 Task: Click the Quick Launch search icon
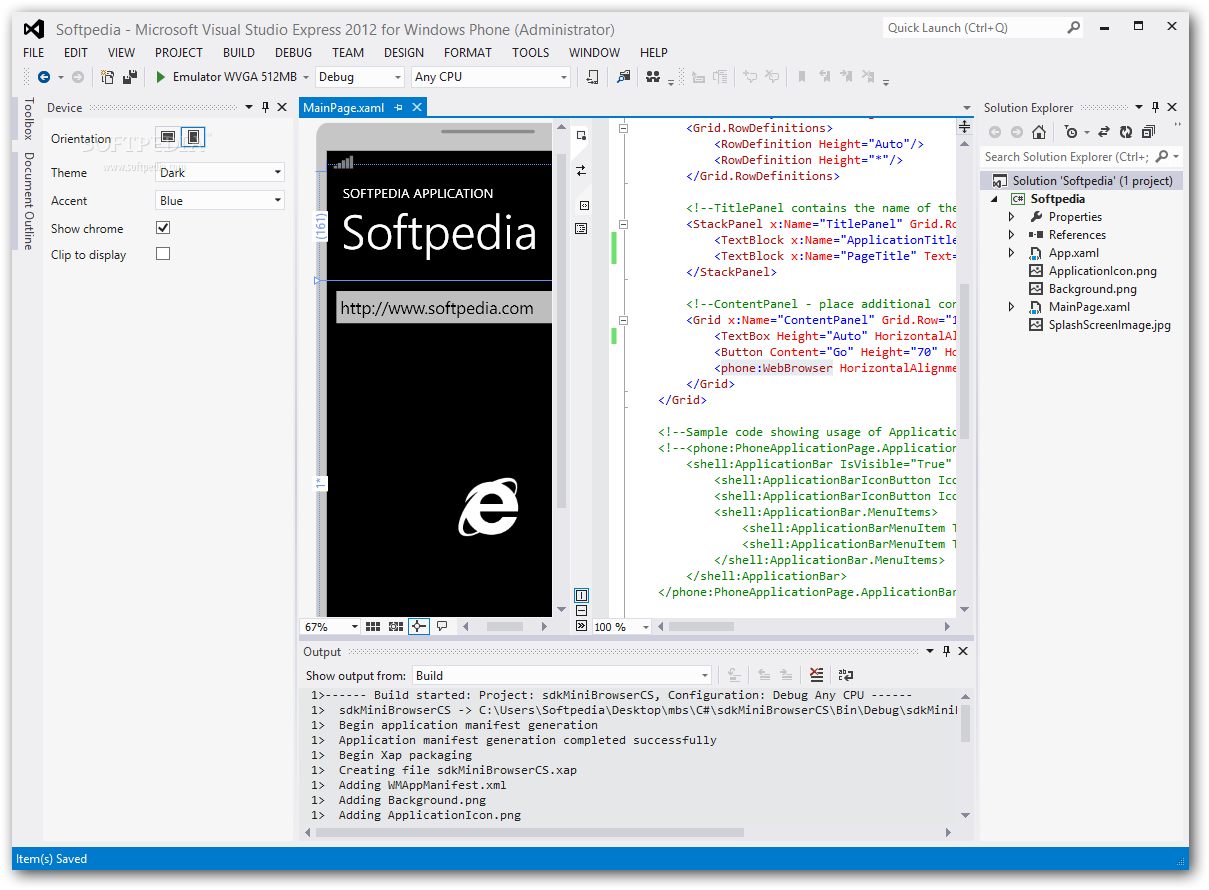click(x=1072, y=28)
